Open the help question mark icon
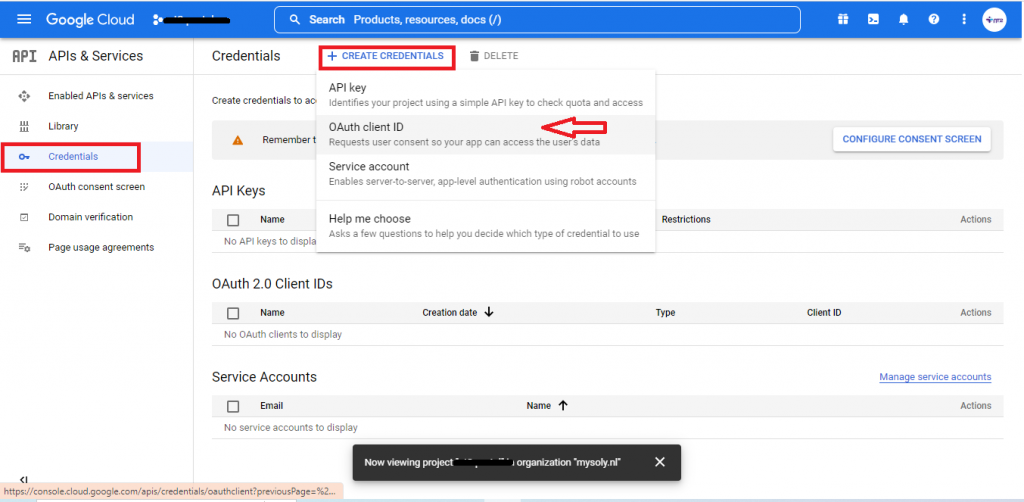 pos(934,20)
